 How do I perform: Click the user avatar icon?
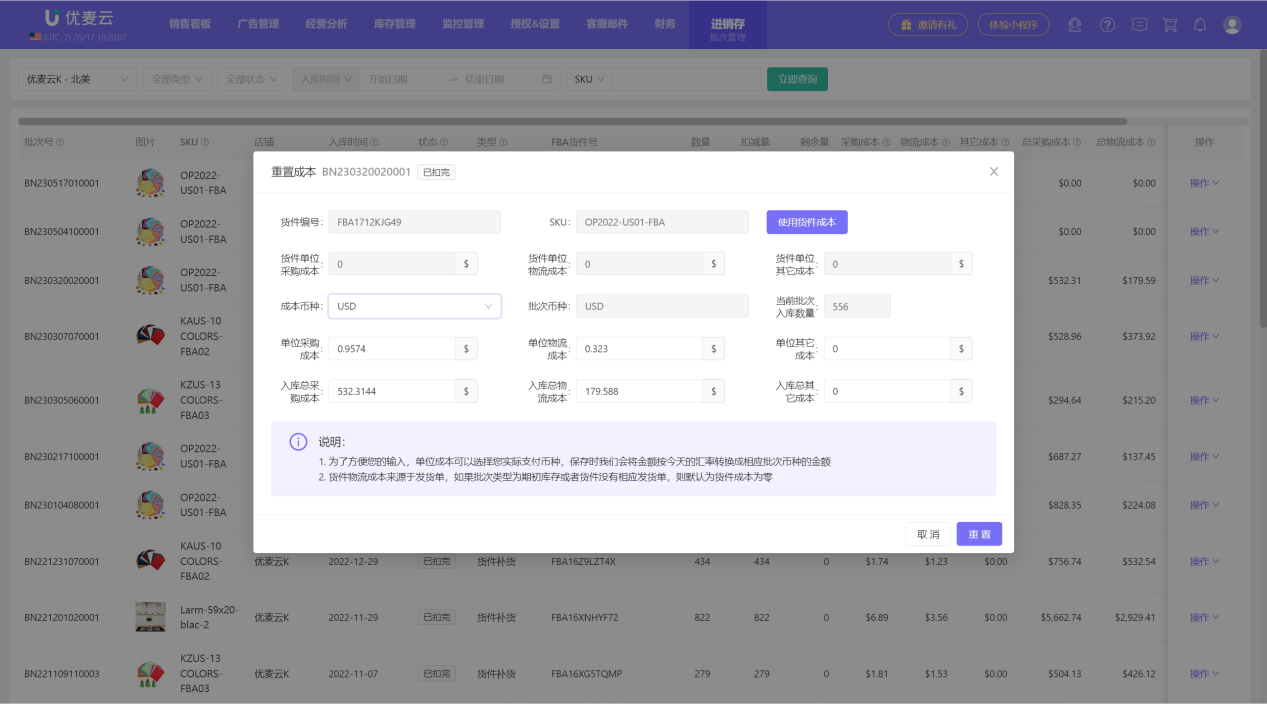pos(1232,25)
